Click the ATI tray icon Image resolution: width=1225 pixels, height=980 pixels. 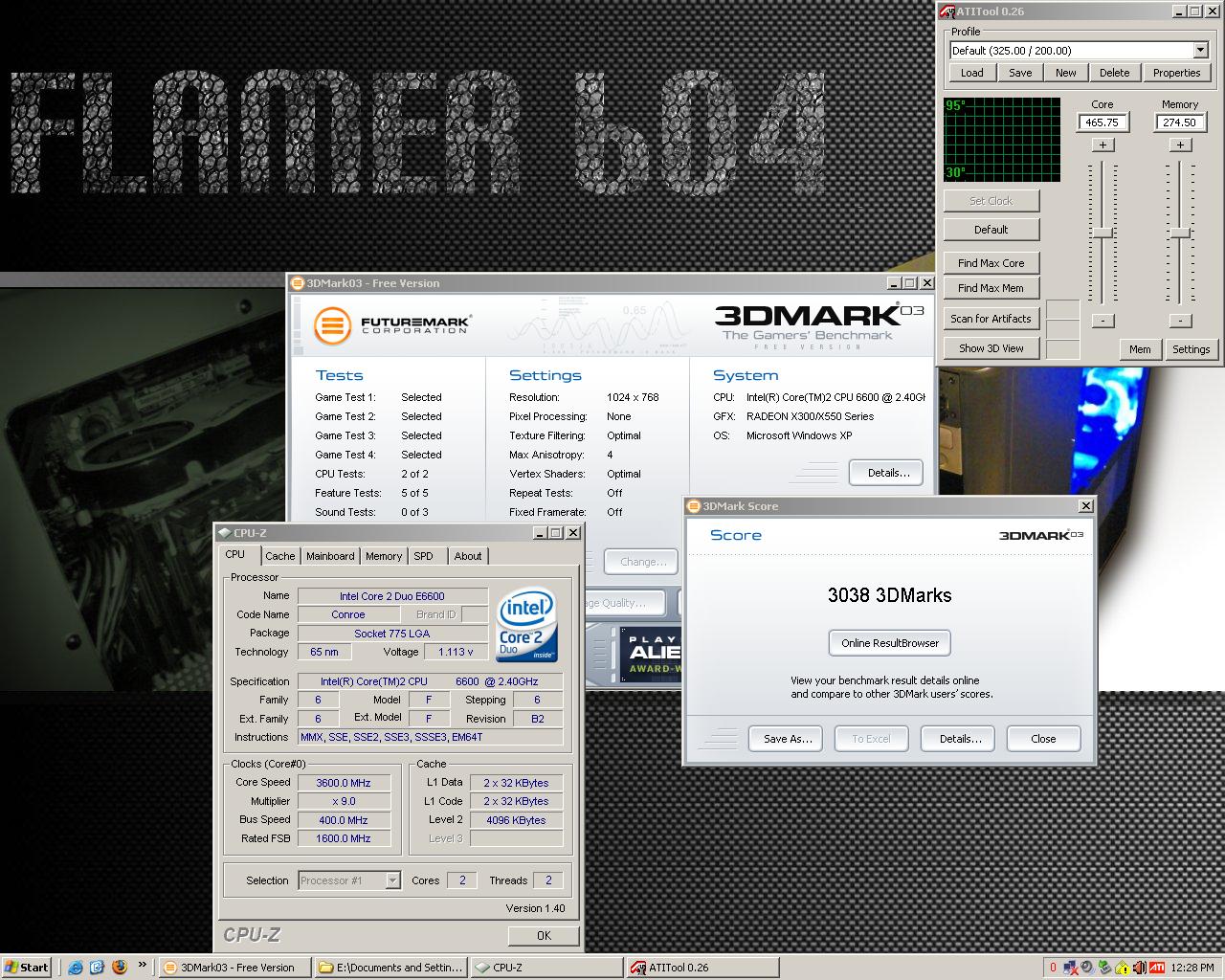click(x=1156, y=968)
